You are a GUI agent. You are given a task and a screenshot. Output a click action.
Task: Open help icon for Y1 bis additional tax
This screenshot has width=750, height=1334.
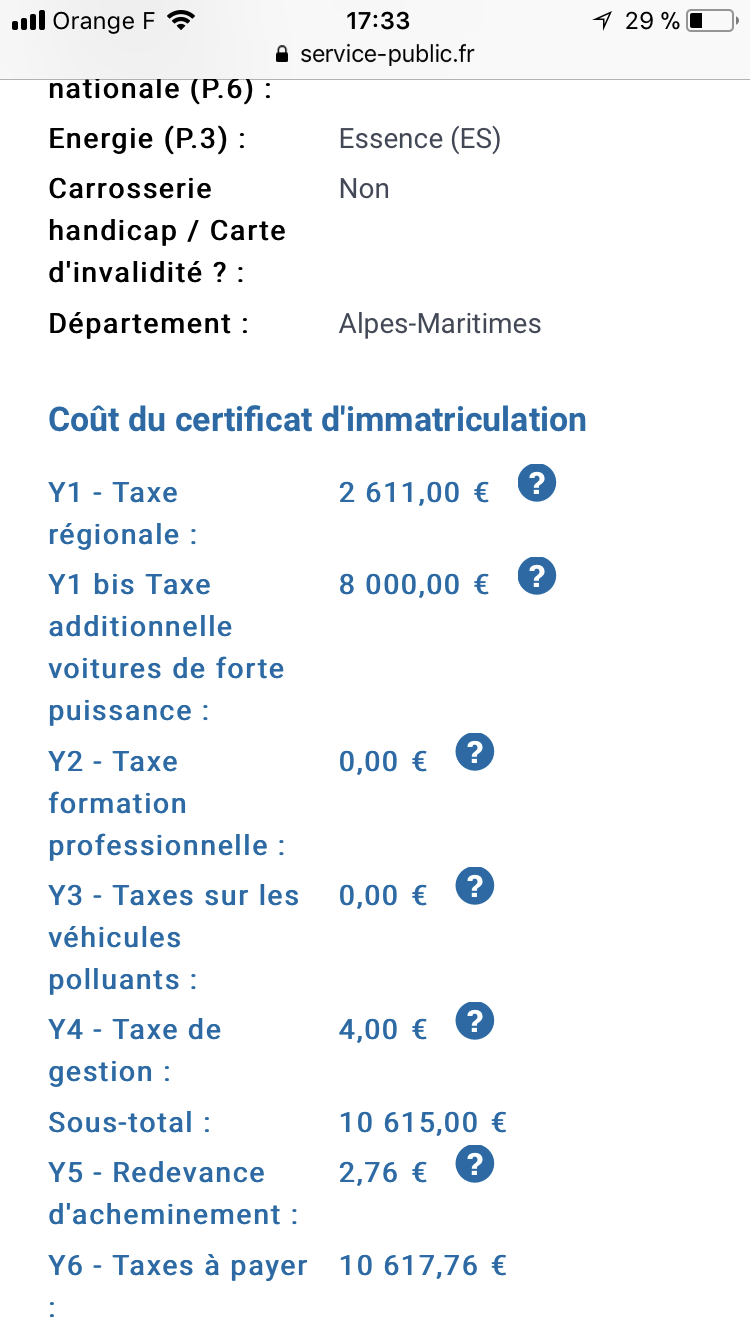click(537, 576)
